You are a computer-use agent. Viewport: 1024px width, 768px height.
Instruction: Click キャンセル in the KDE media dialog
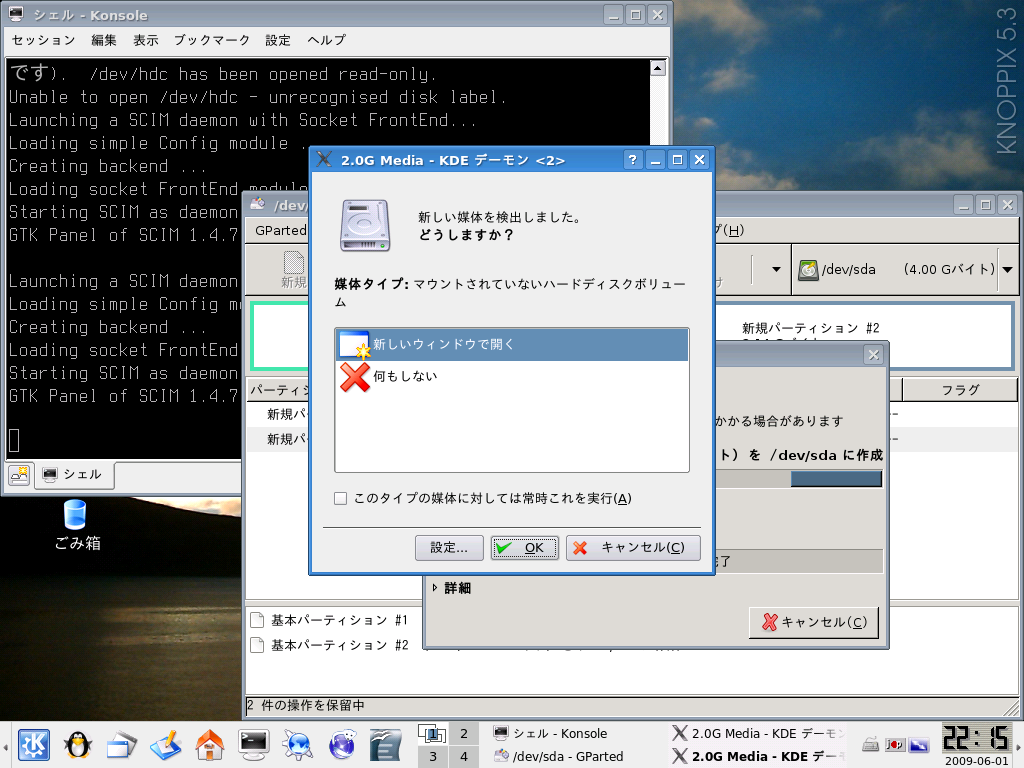pos(633,548)
